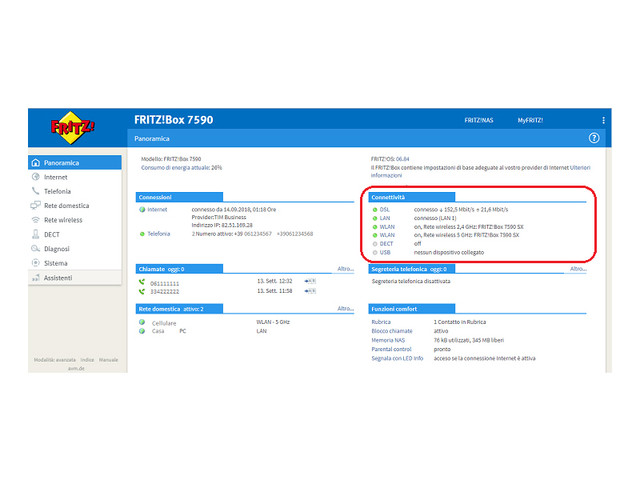The height and width of the screenshot is (480, 640).
Task: Open the three-dot options menu
Action: pyautogui.click(x=603, y=120)
